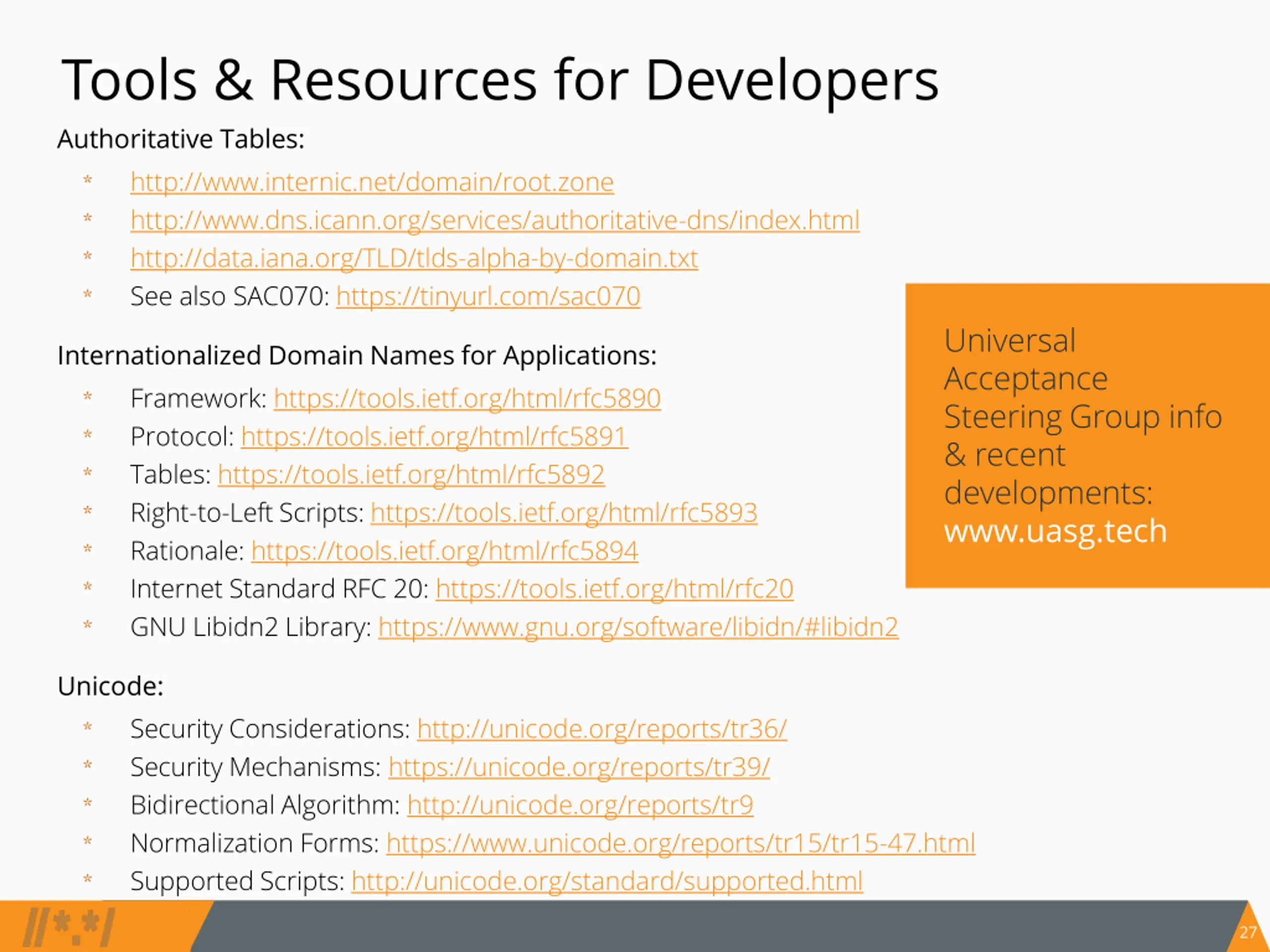Click the Bidirectional Algorithm label
The height and width of the screenshot is (952, 1270).
tap(265, 806)
